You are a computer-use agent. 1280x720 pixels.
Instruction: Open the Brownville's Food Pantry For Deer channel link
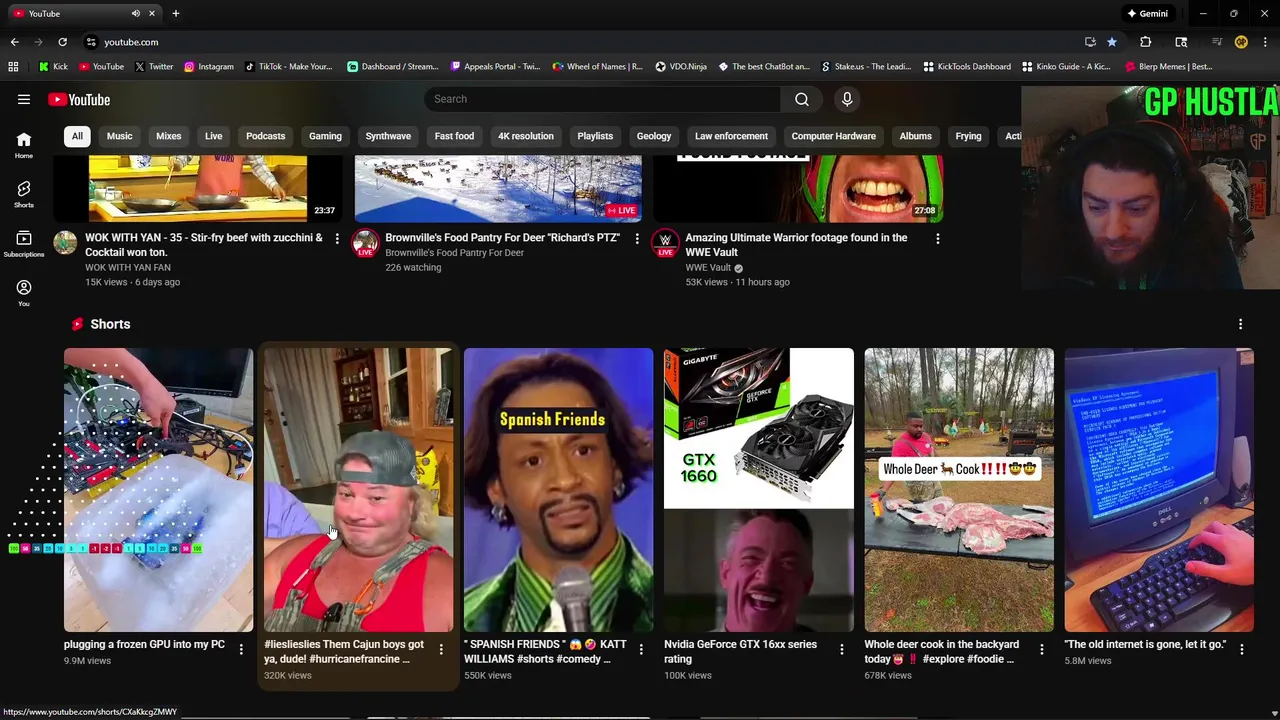tap(455, 253)
